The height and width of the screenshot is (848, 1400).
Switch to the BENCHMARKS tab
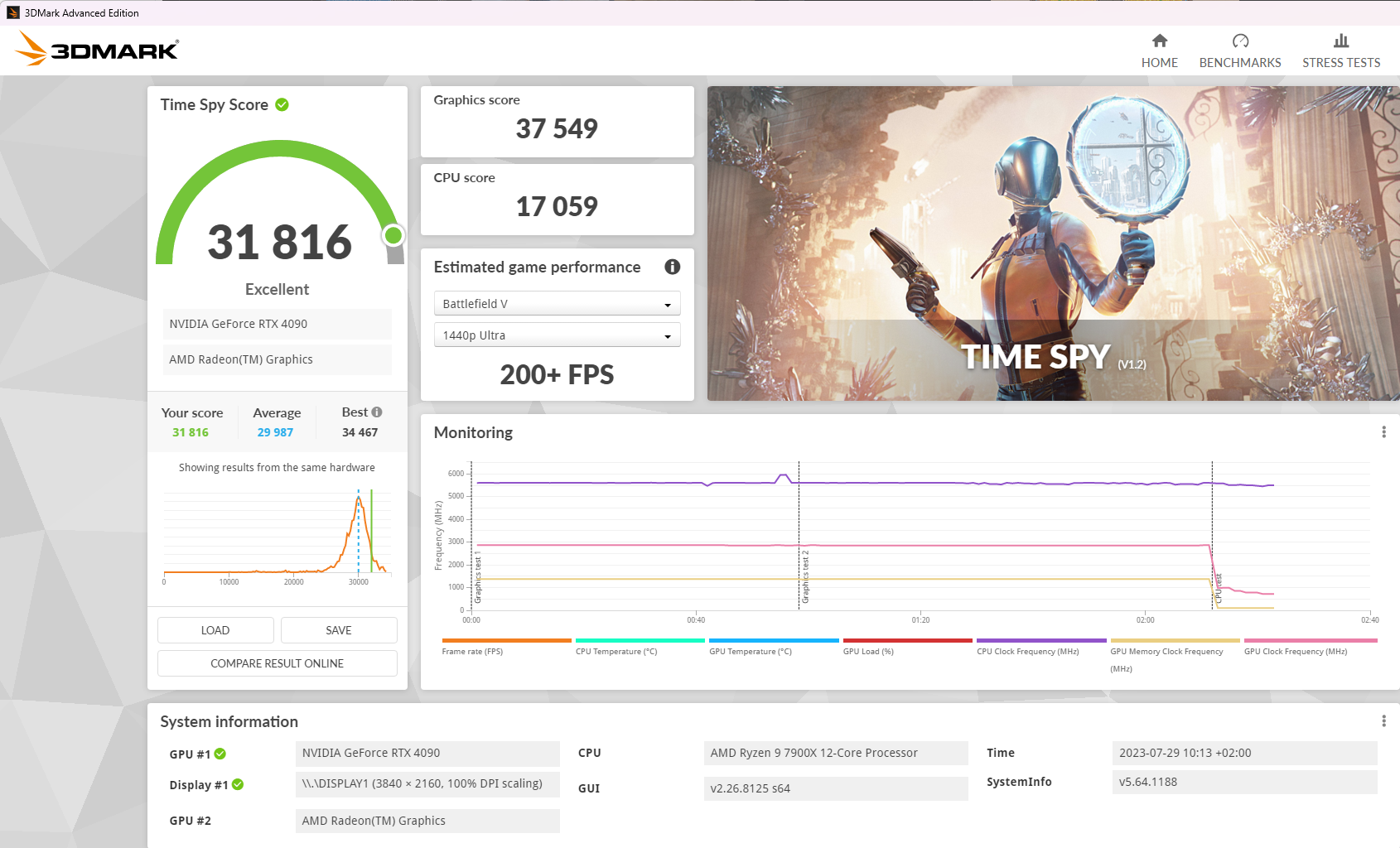pyautogui.click(x=1240, y=51)
